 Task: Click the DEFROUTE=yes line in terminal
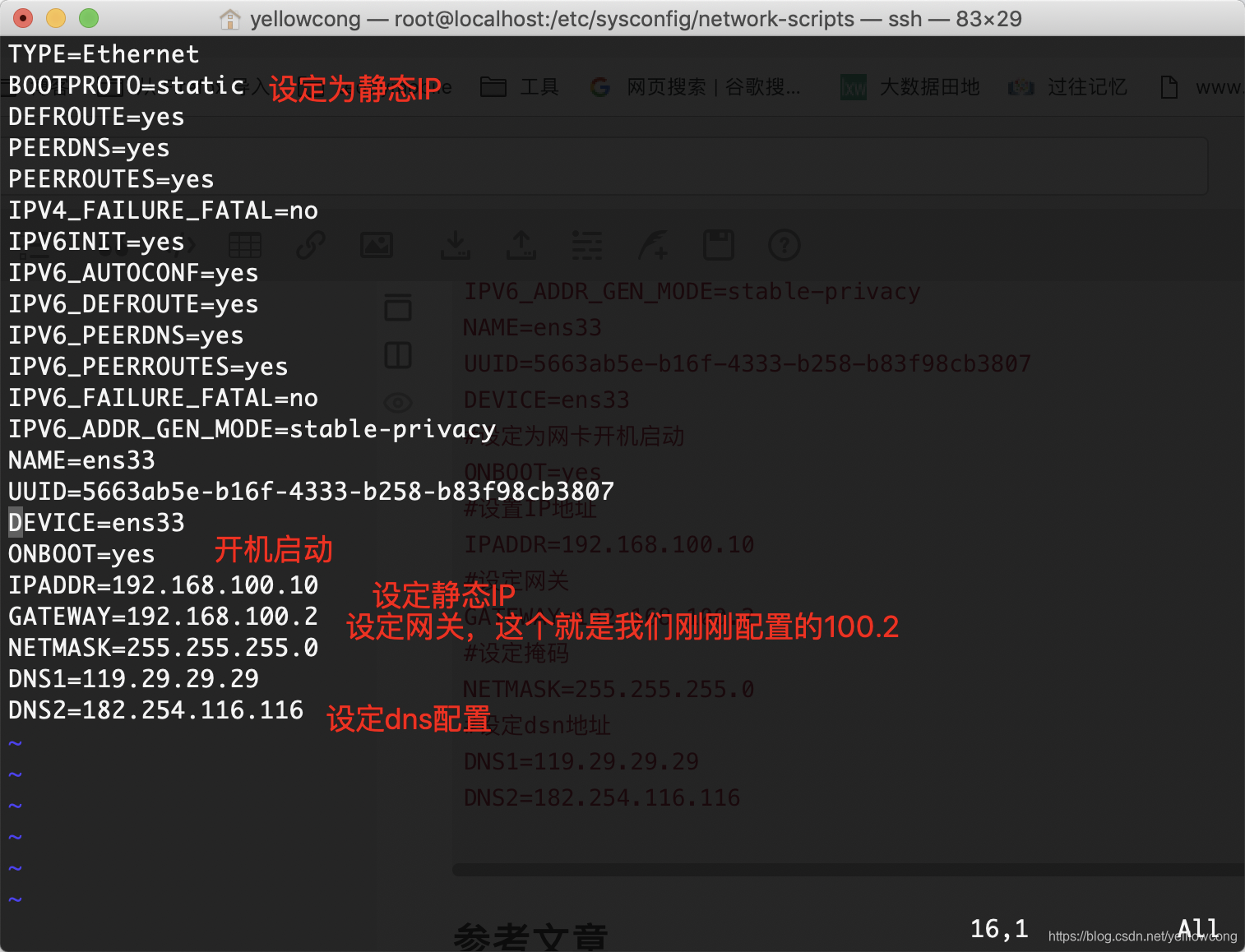coord(96,117)
